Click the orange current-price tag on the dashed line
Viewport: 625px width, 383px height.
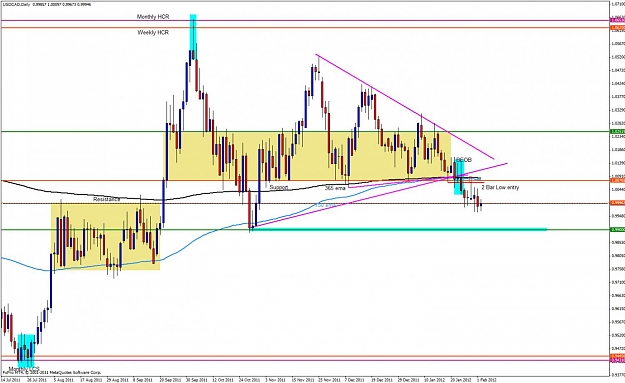(x=617, y=203)
